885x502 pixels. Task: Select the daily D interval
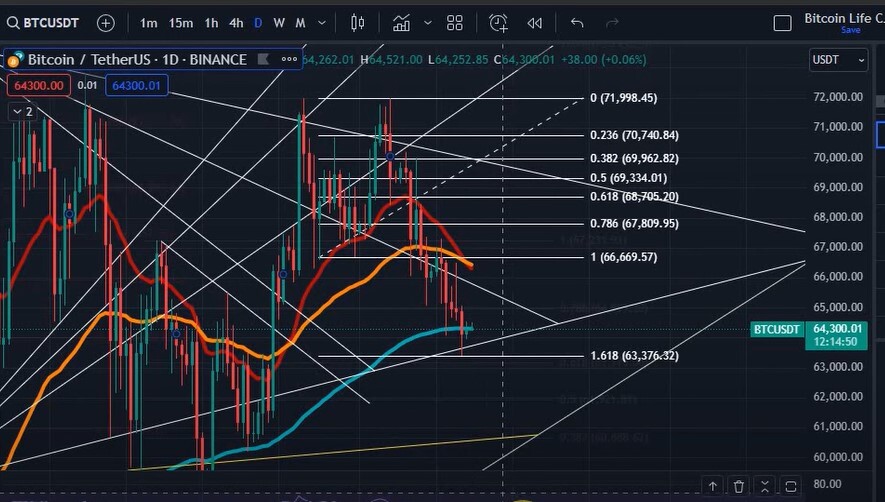point(258,23)
